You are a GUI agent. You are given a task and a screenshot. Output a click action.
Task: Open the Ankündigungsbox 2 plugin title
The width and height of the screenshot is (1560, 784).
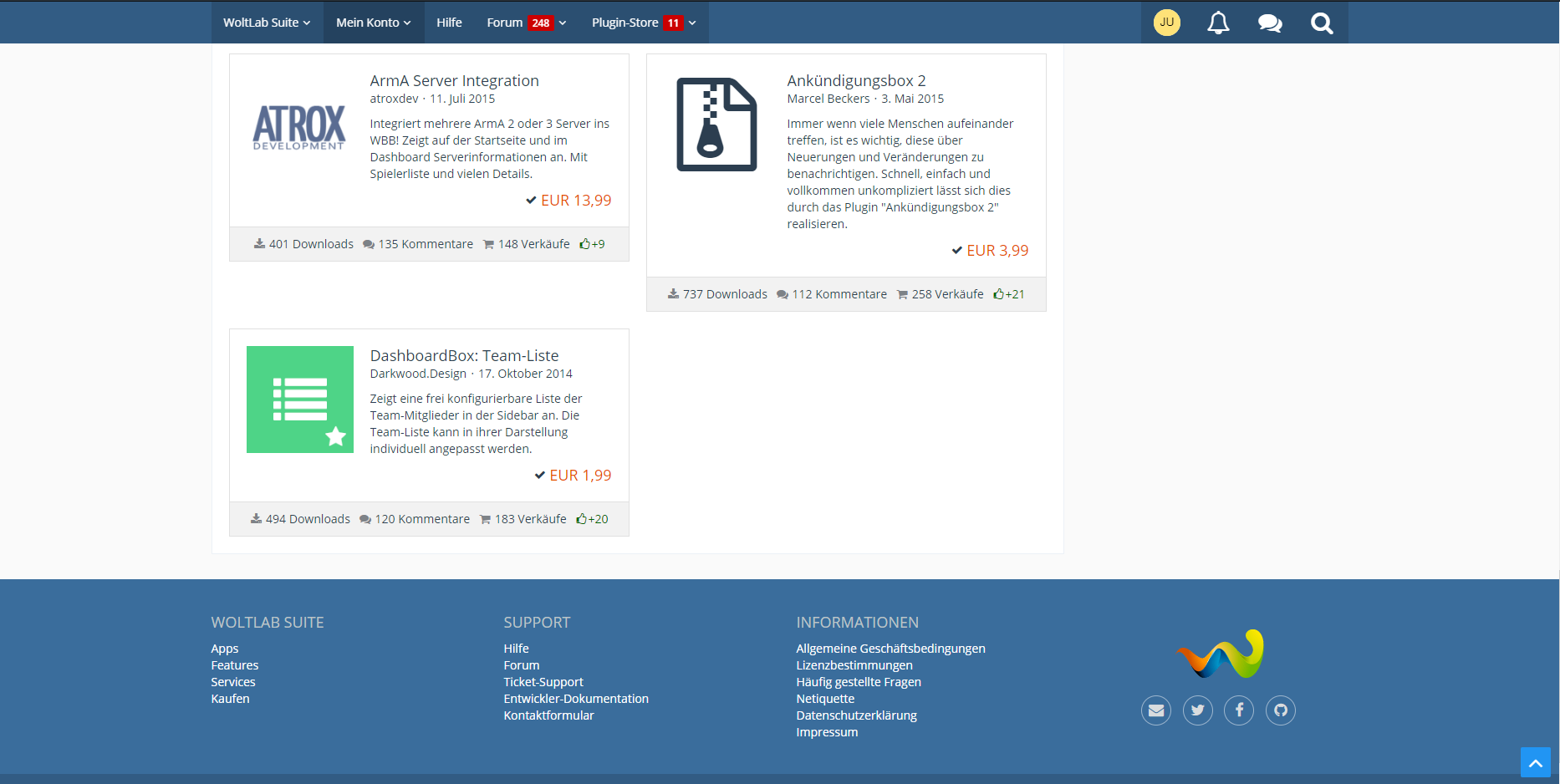(856, 81)
